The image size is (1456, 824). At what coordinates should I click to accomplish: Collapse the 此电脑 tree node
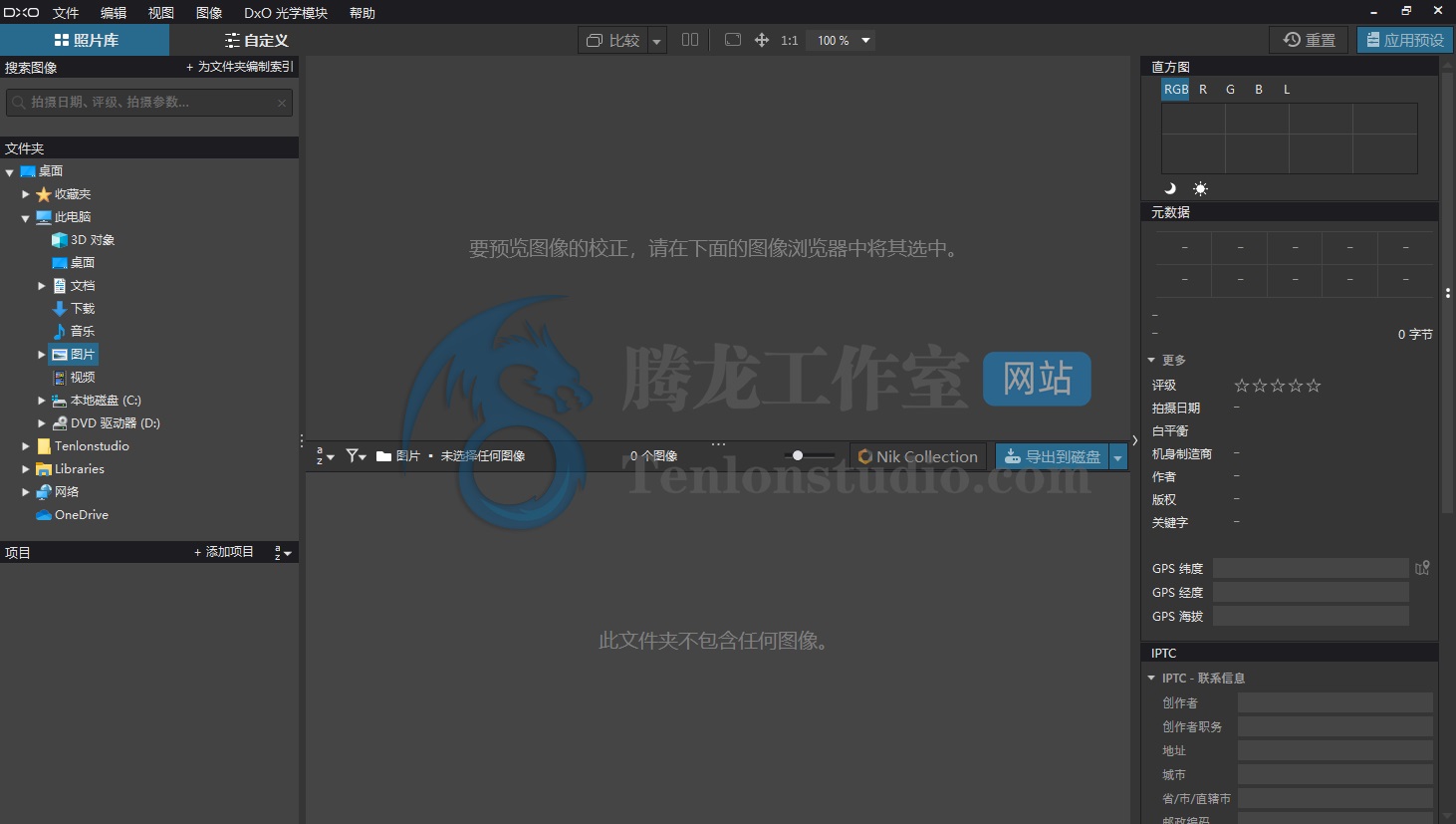[x=26, y=218]
